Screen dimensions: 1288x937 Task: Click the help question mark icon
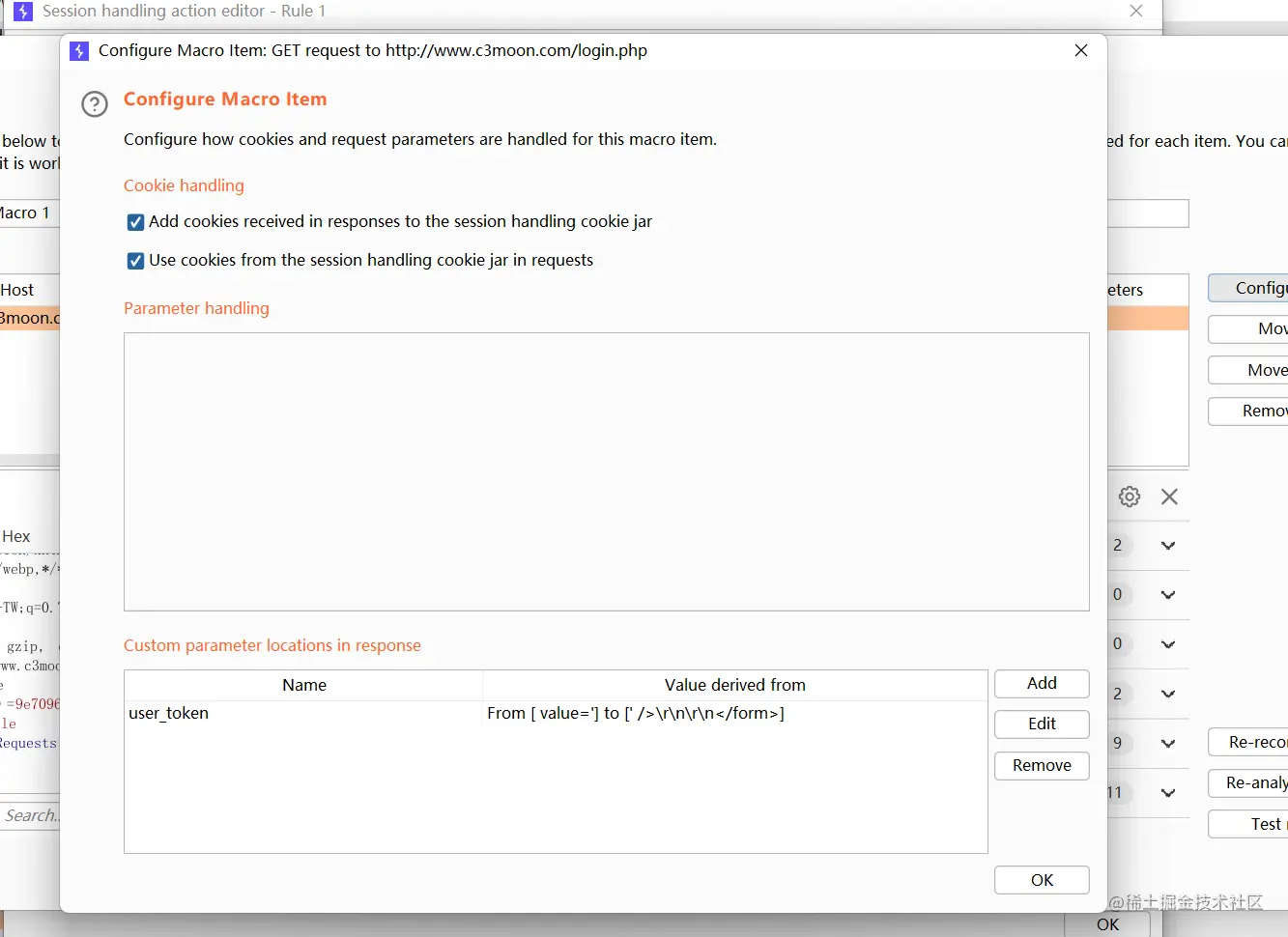coord(95,103)
